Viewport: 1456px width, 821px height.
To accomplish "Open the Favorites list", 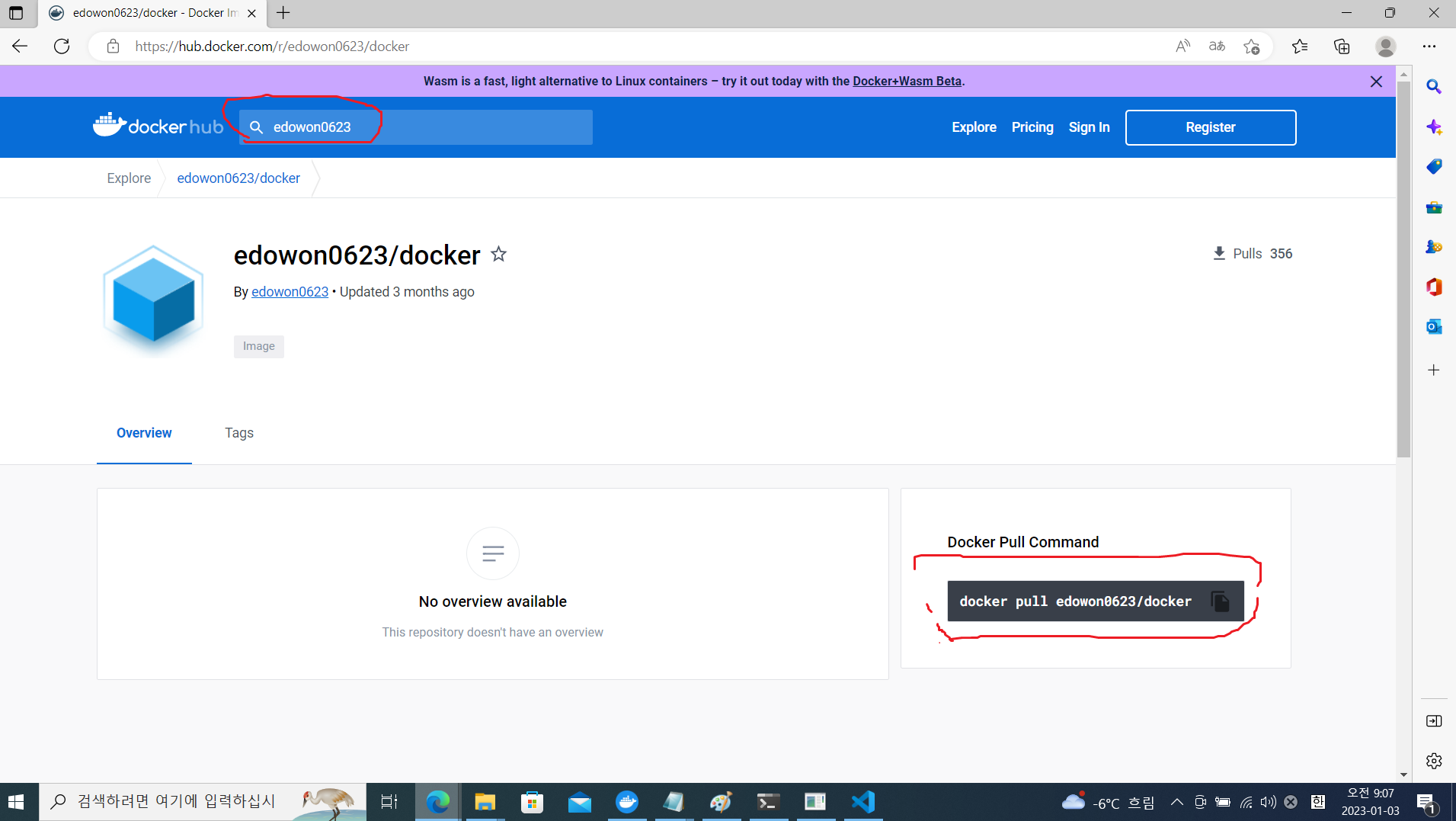I will point(1300,46).
